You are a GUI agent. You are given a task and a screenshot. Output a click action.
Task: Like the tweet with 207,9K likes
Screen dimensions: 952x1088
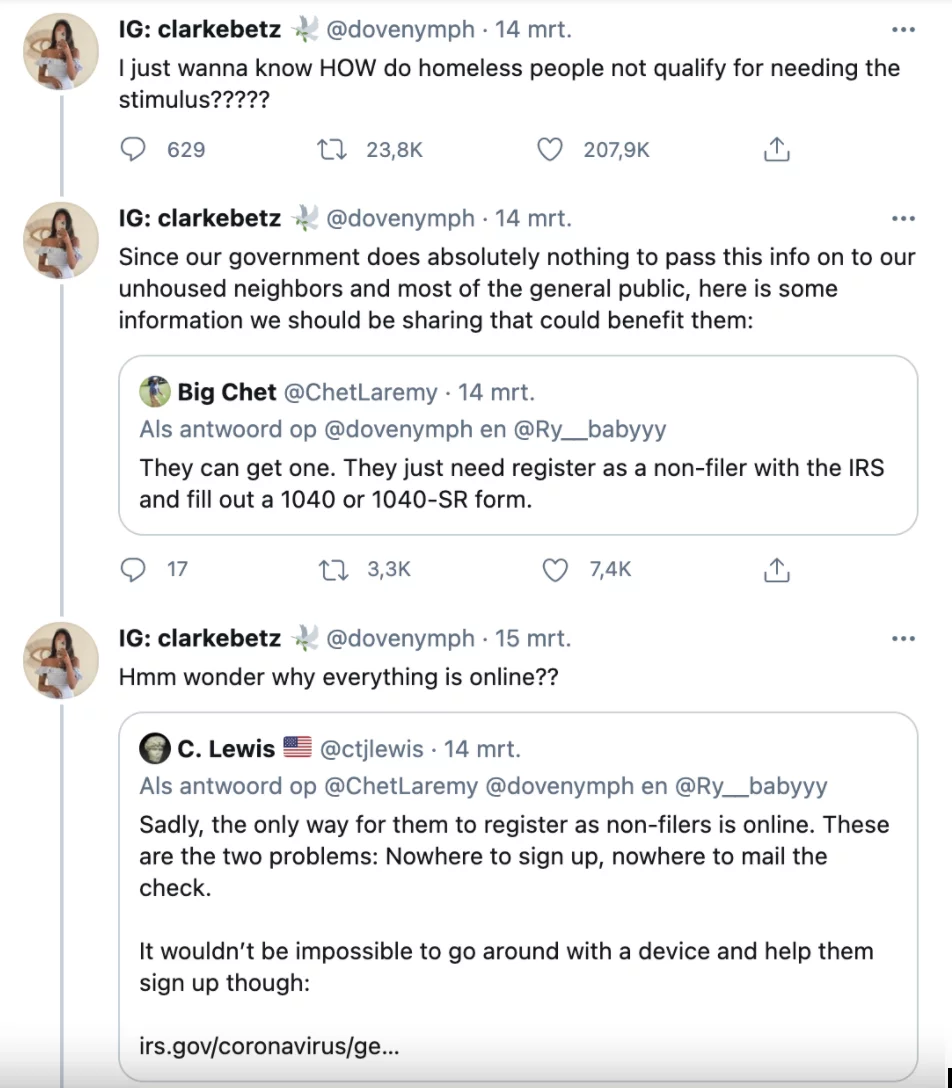pos(550,150)
